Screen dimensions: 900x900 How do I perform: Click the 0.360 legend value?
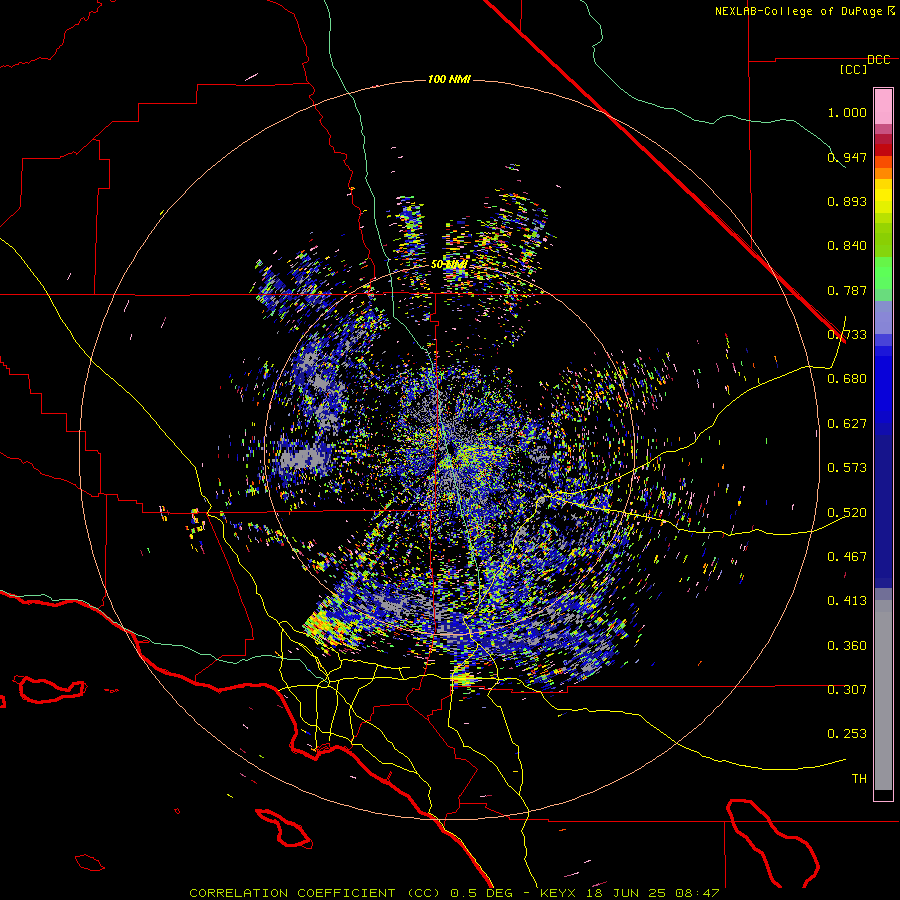[847, 646]
